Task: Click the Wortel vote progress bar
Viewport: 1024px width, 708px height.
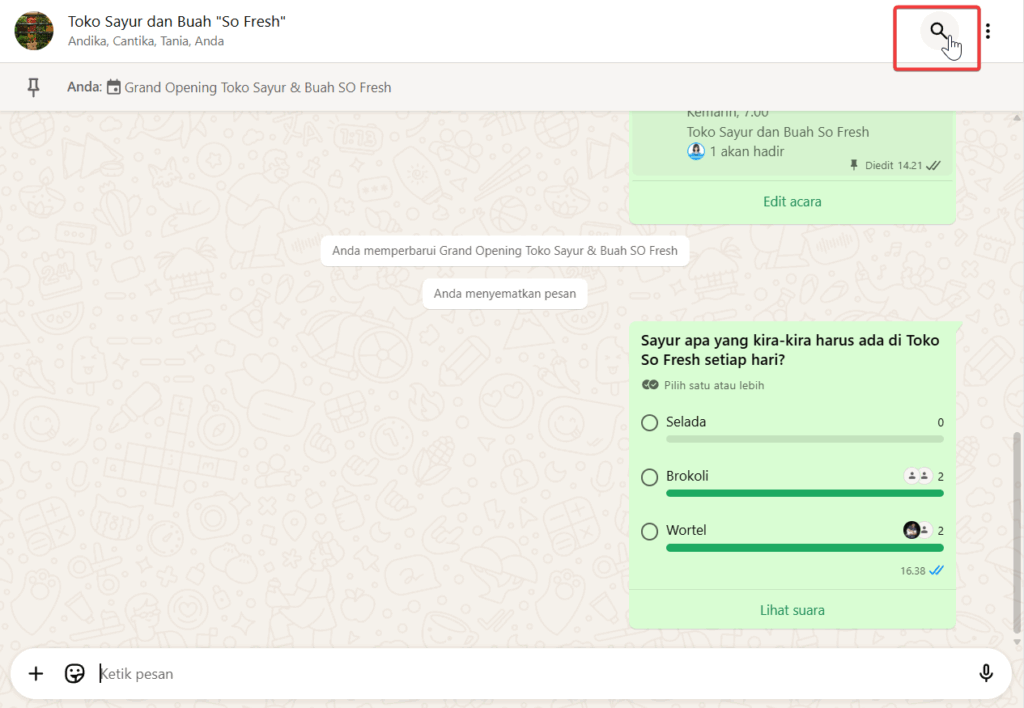Action: coord(804,548)
